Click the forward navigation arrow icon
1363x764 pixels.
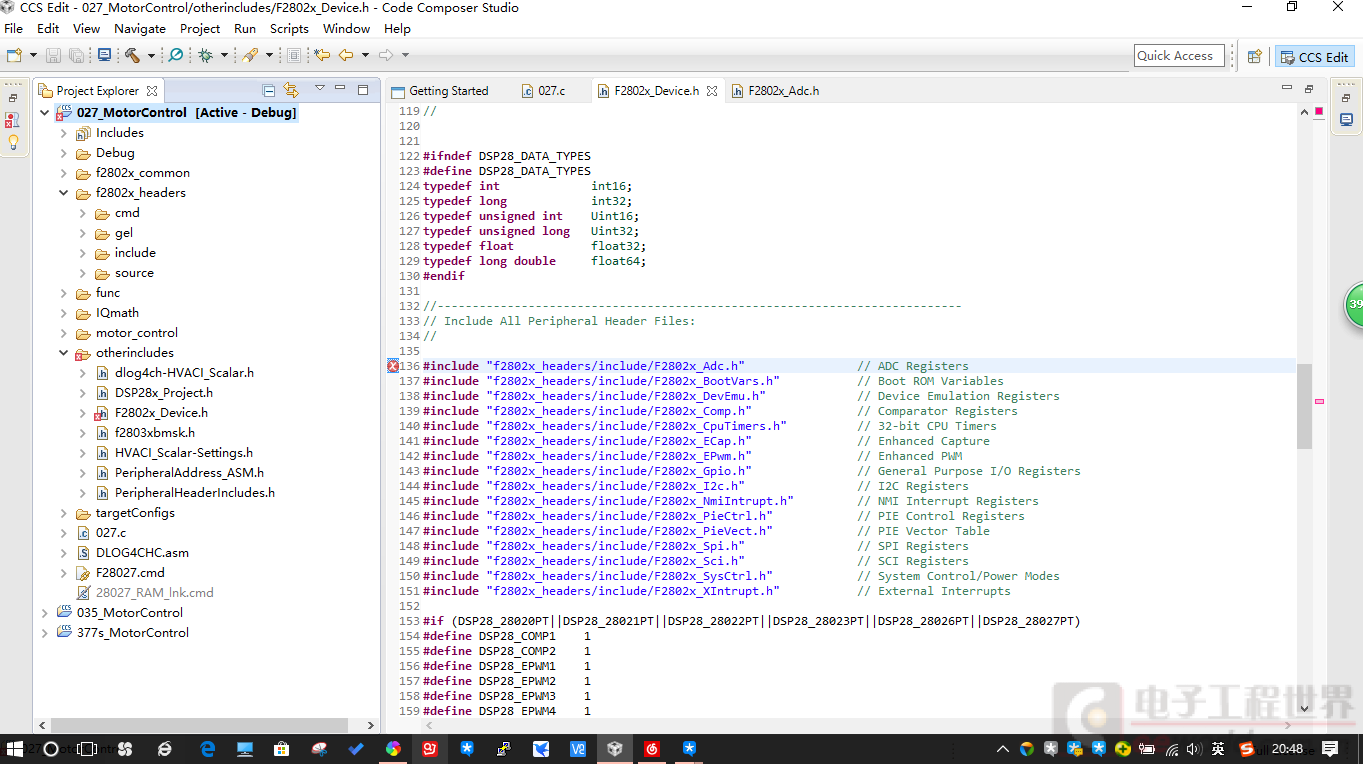pos(385,56)
